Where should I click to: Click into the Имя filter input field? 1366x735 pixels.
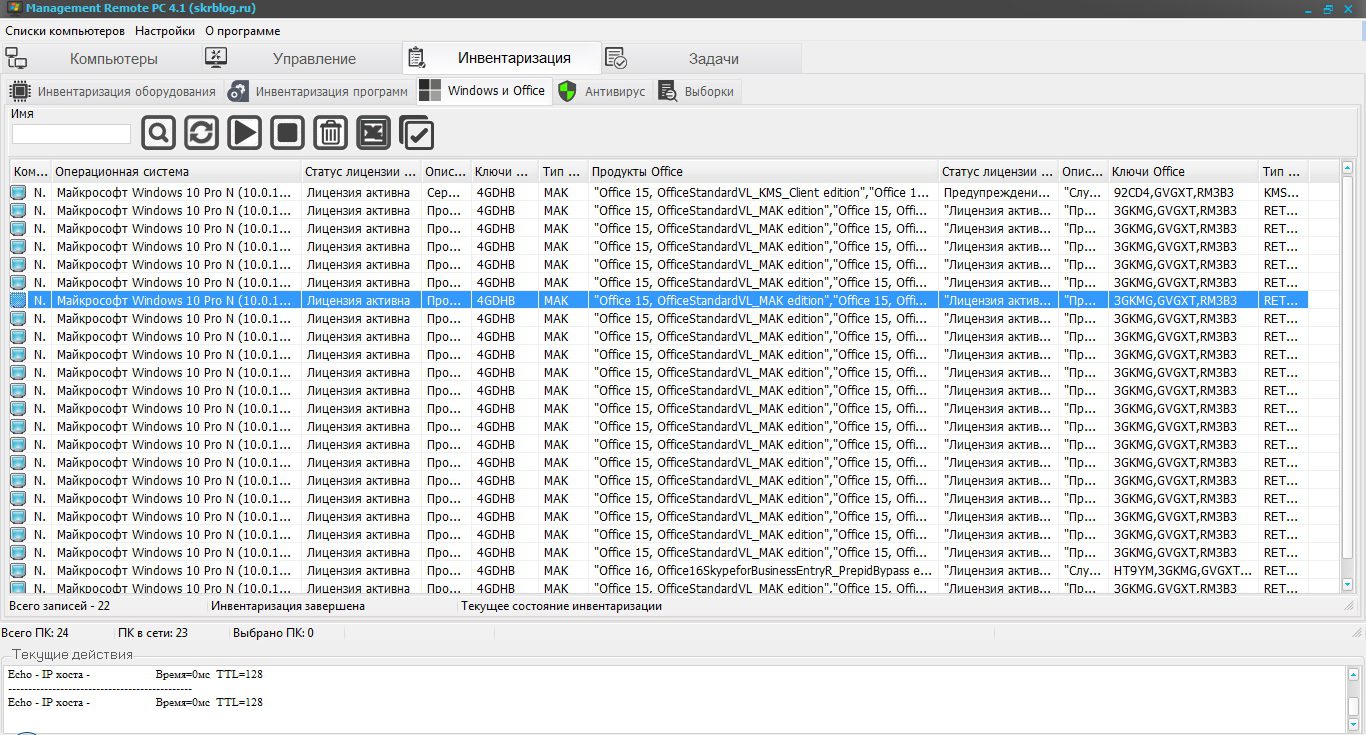click(71, 134)
